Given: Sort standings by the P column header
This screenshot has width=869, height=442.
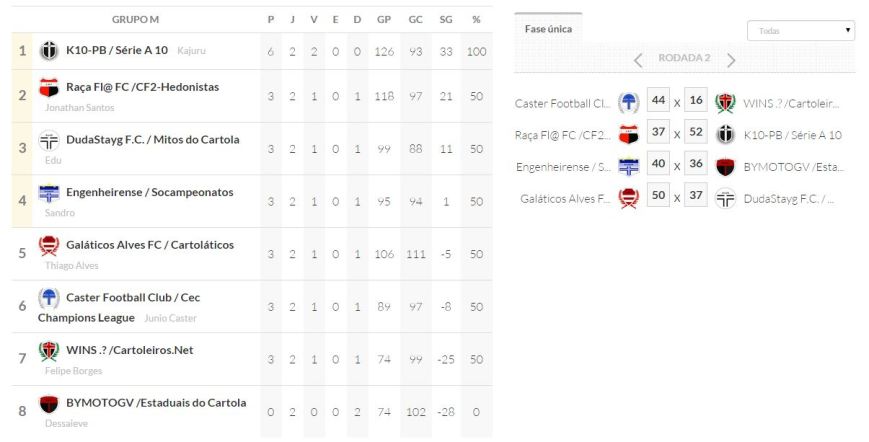Looking at the screenshot, I should coord(271,20).
